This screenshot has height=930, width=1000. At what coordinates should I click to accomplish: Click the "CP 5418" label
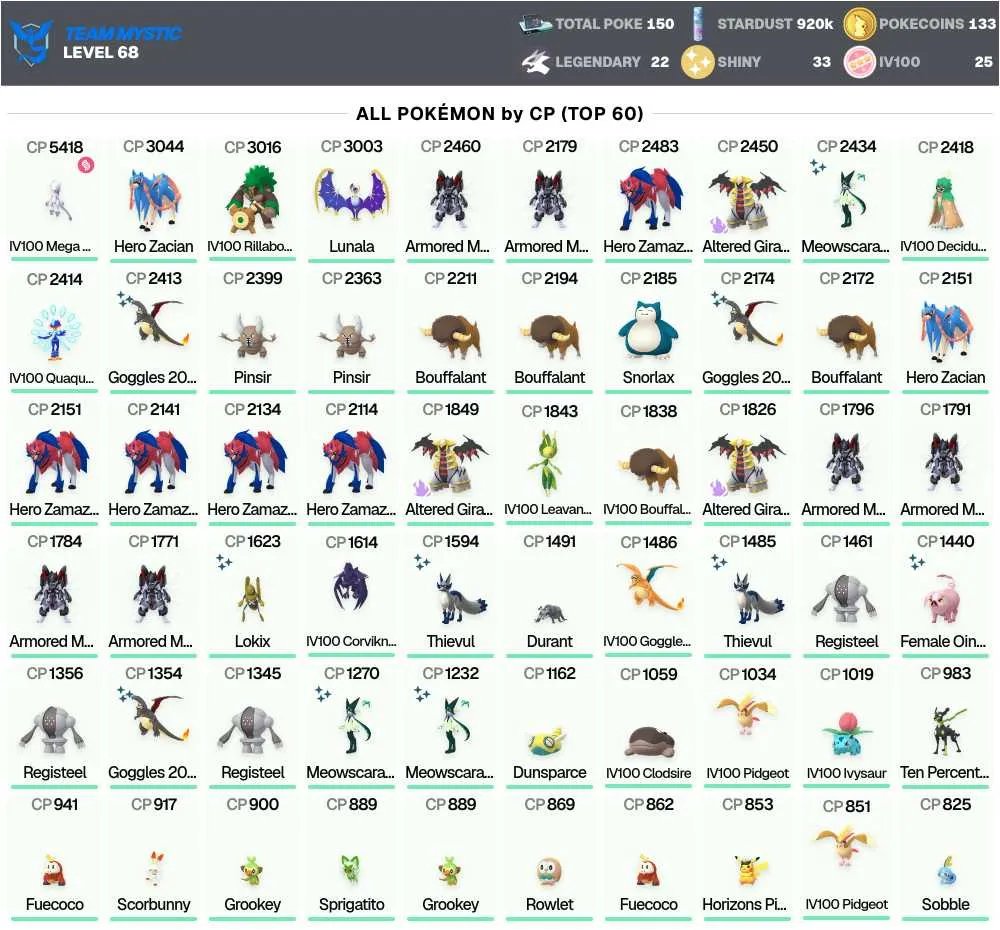click(55, 147)
